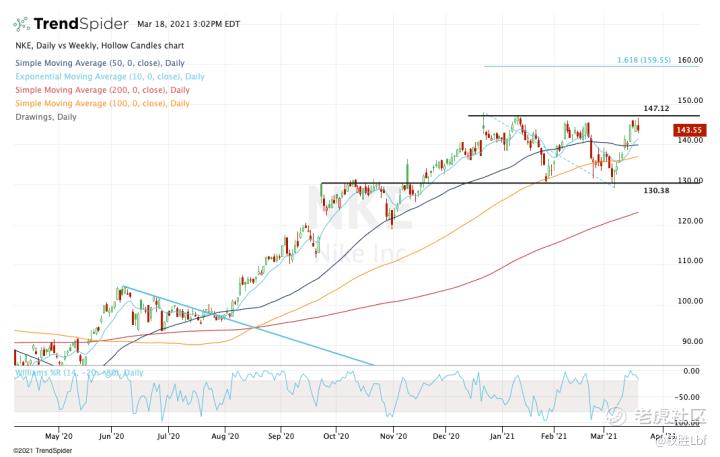
Task: Select the Exponential Moving Average 10 legend entry
Action: (x=110, y=77)
